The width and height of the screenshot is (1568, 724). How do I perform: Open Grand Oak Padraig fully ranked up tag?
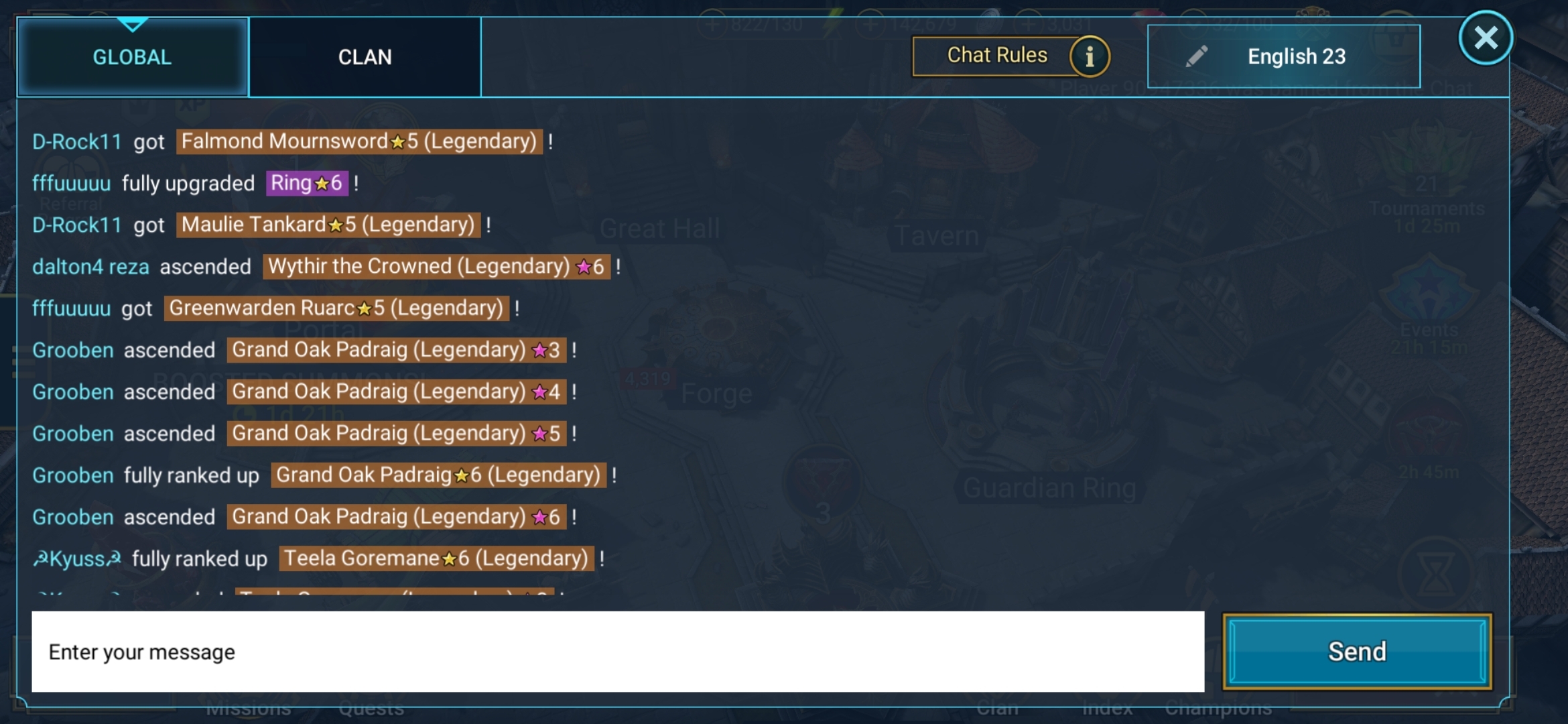pyautogui.click(x=439, y=475)
